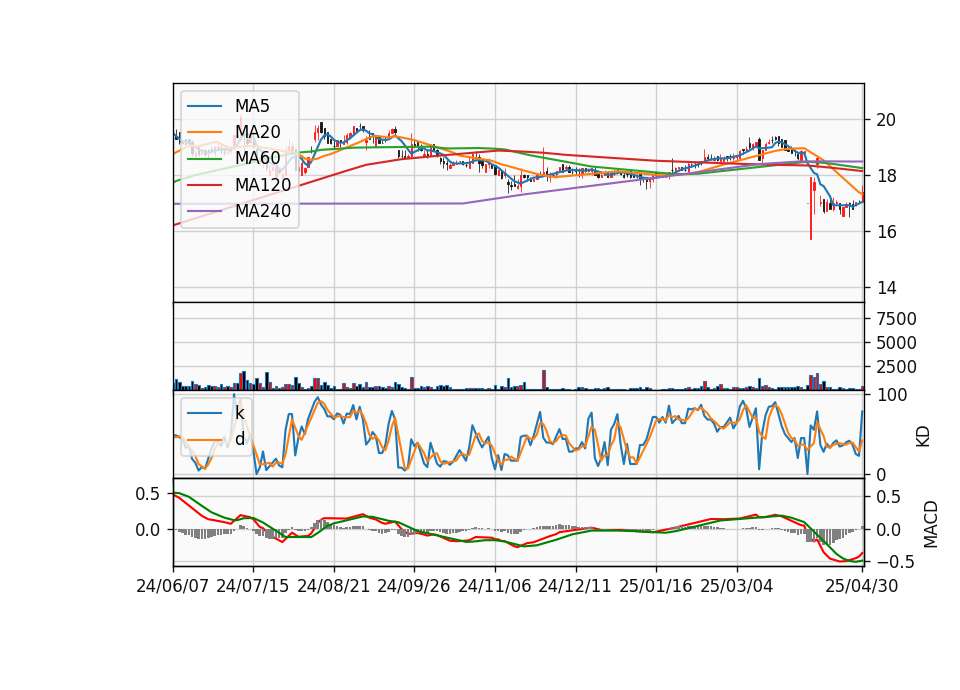
Task: Click the KD axis title
Action: 923,436
